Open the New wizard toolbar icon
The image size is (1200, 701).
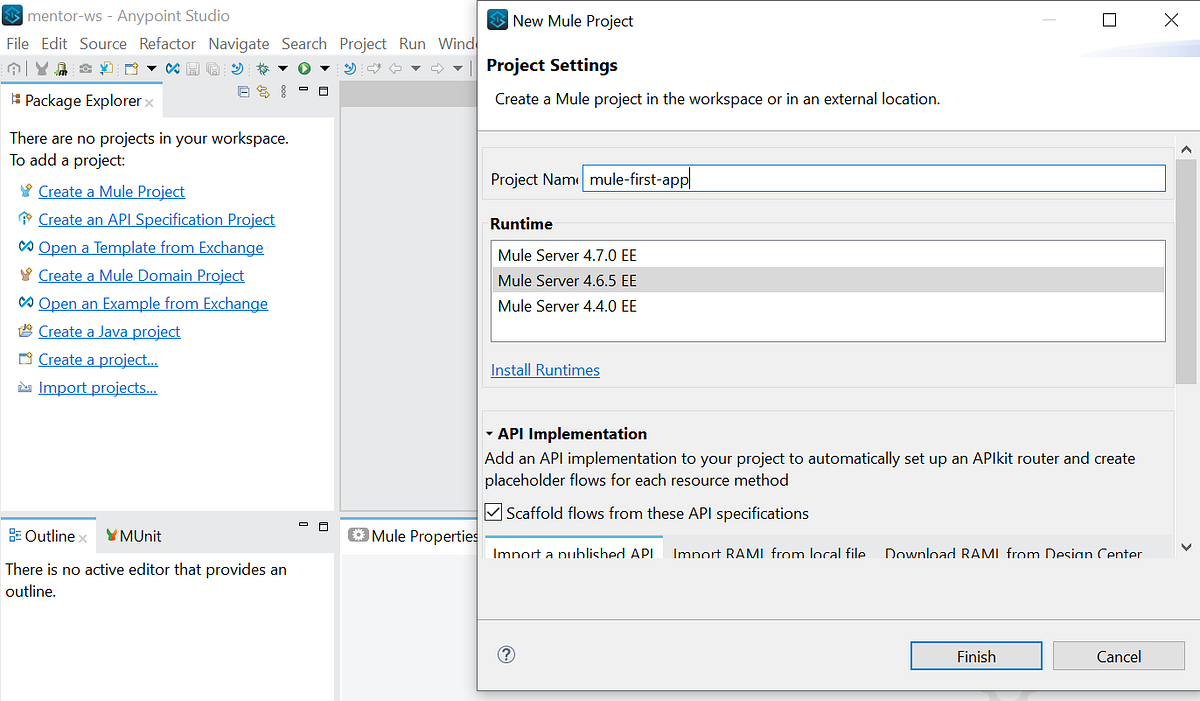(x=132, y=68)
